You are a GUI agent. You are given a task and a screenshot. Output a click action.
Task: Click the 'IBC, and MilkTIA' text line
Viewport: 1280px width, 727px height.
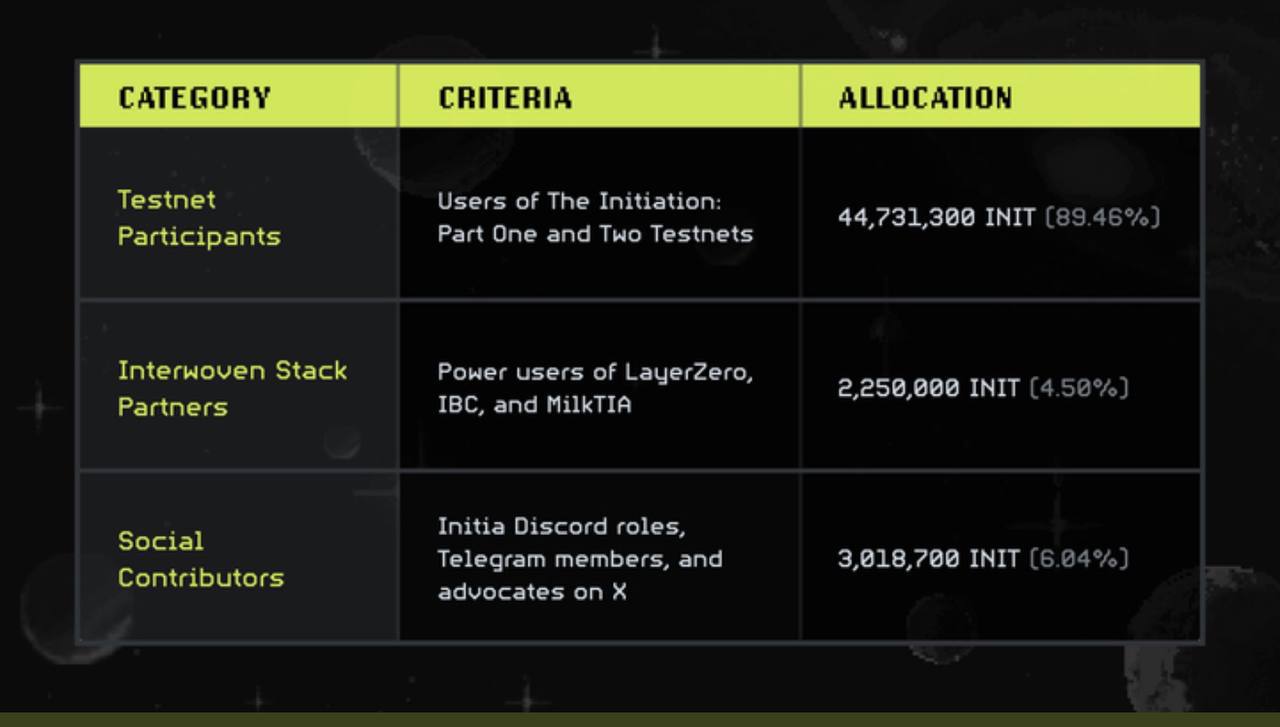534,405
